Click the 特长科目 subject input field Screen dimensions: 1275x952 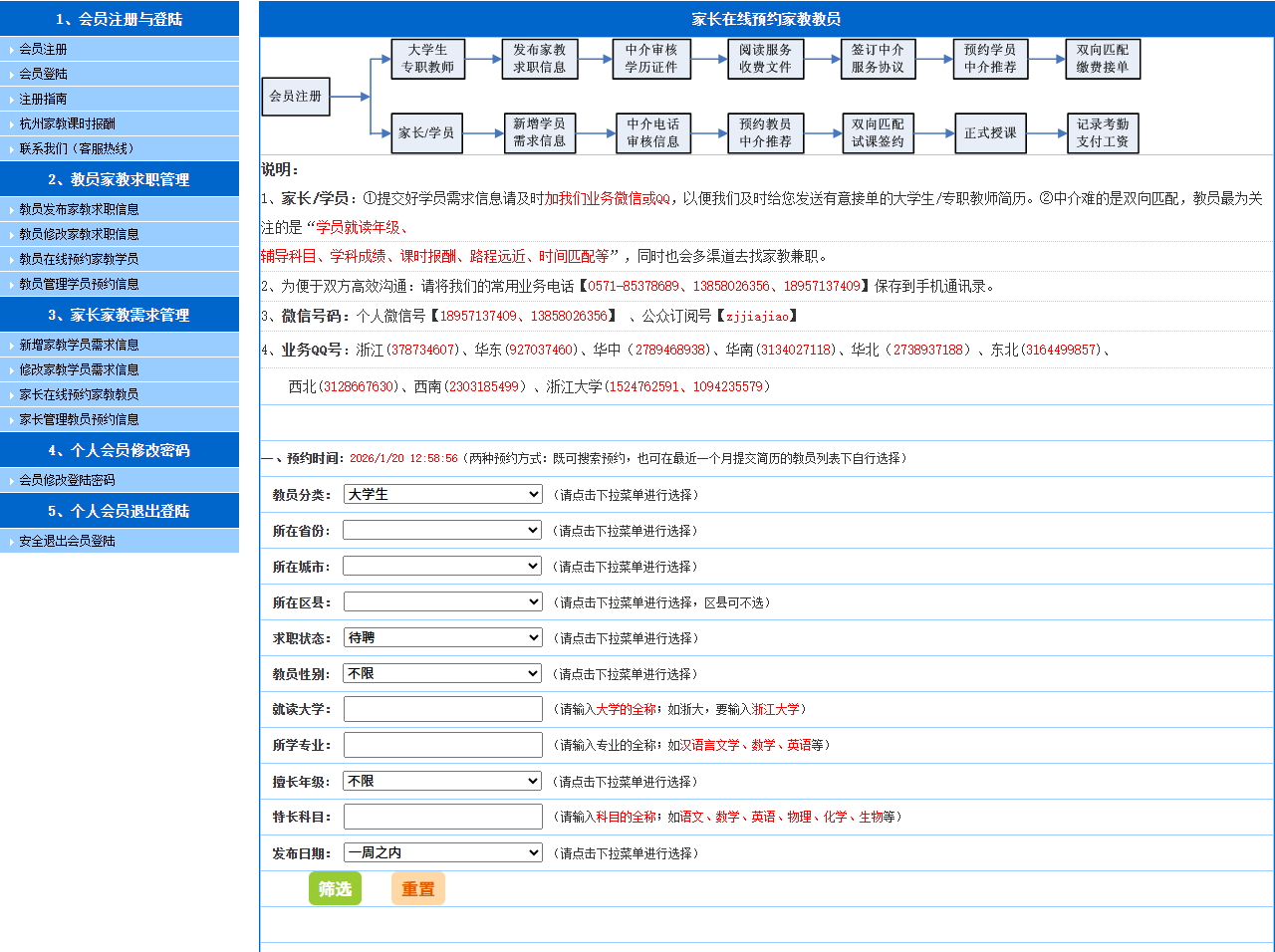click(442, 817)
